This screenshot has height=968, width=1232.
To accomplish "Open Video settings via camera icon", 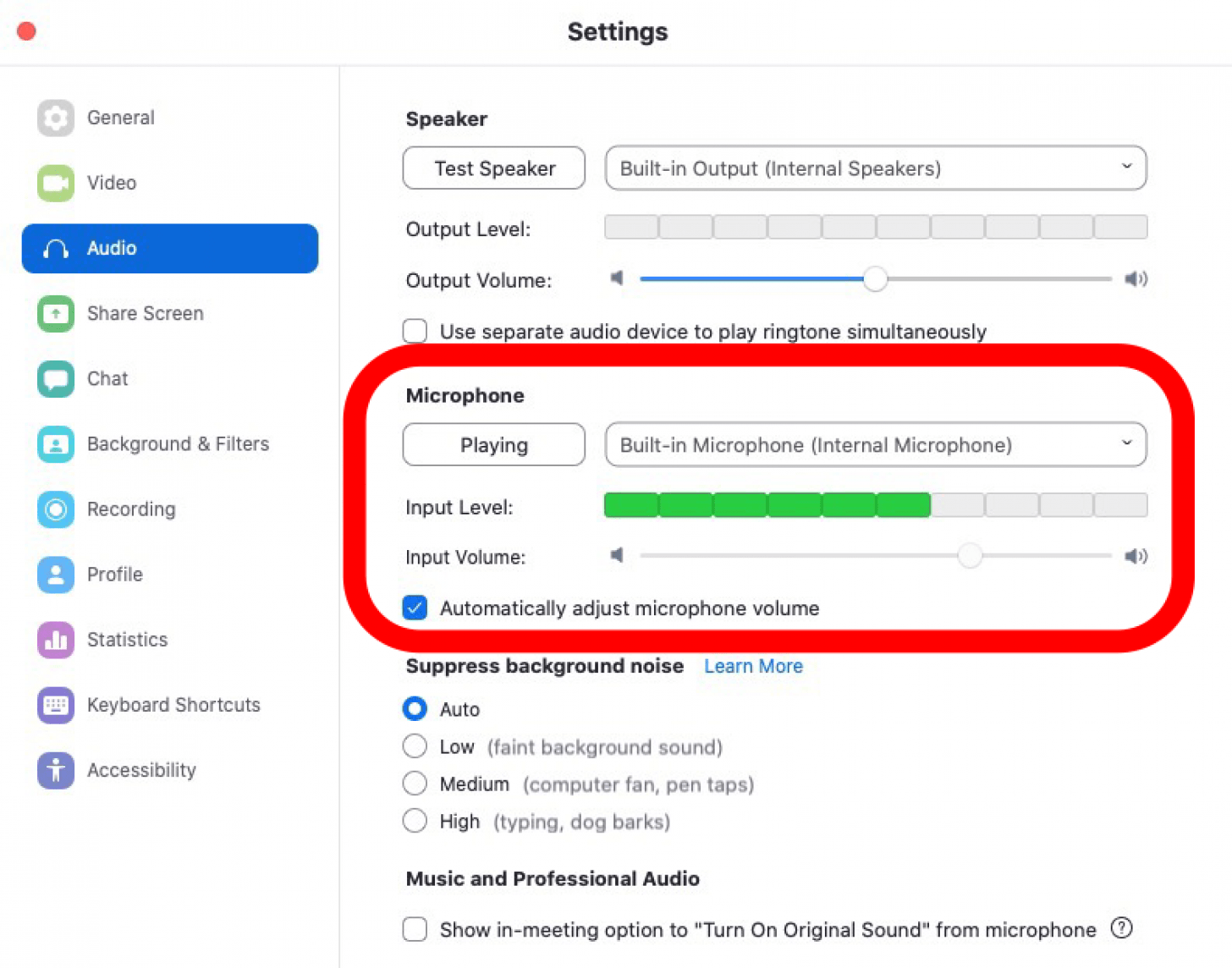I will tap(56, 183).
